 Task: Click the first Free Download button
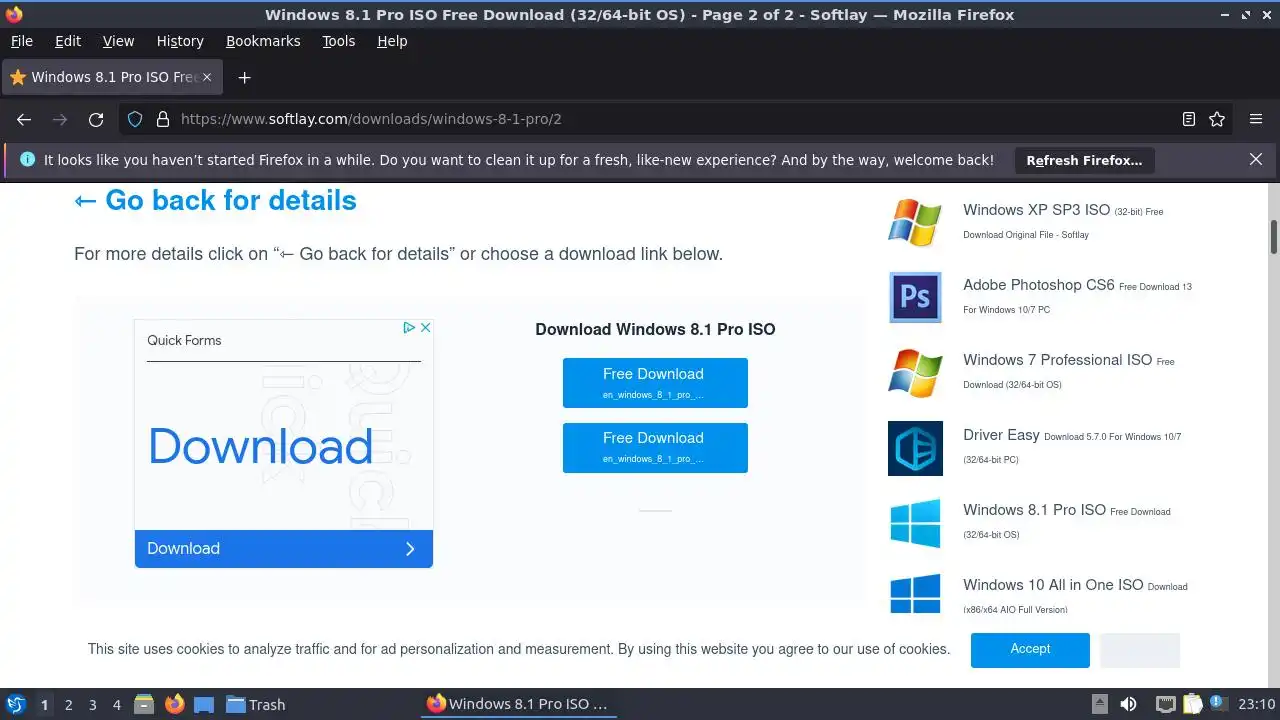655,383
